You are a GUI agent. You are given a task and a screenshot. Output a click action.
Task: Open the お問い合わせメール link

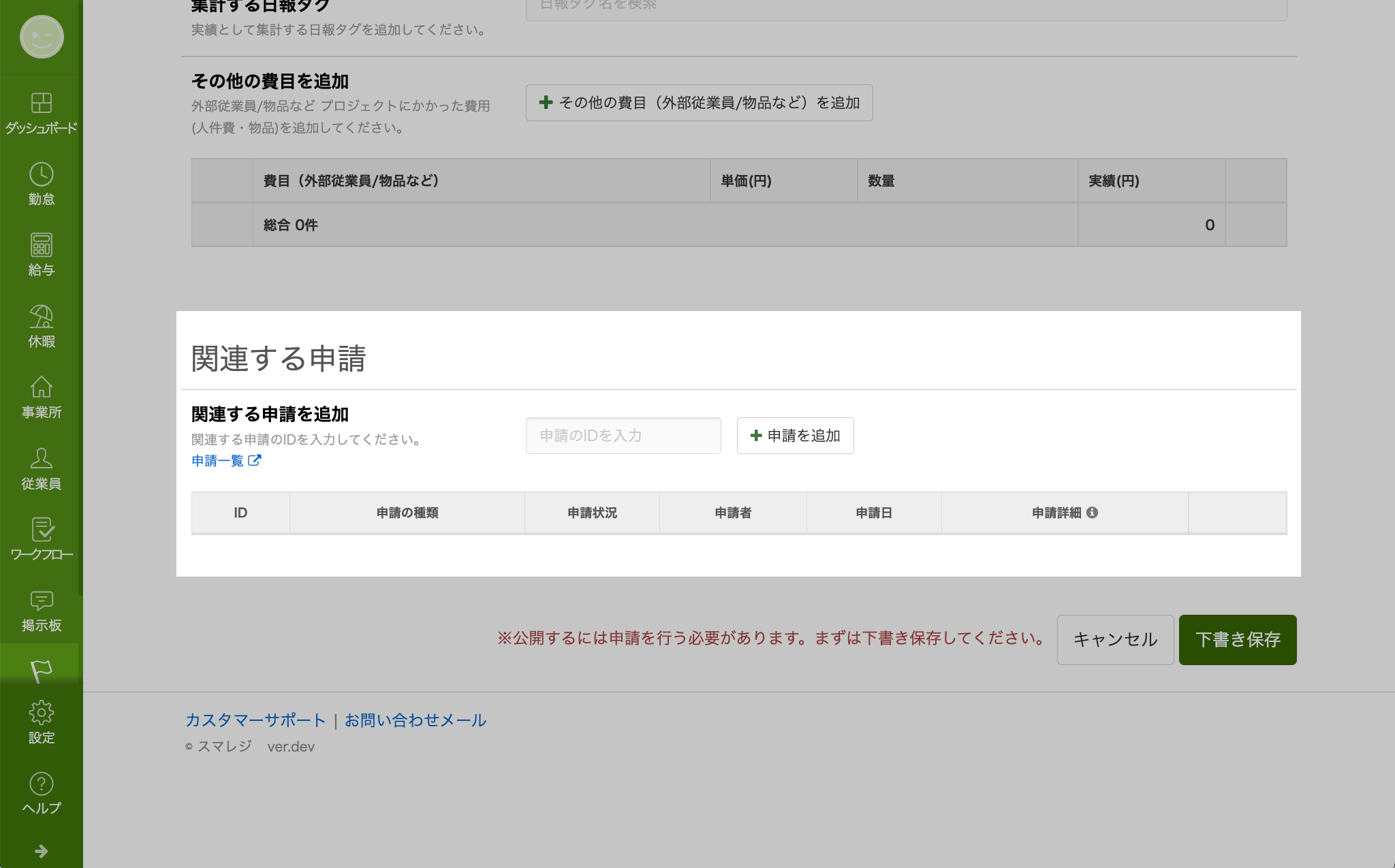415,720
